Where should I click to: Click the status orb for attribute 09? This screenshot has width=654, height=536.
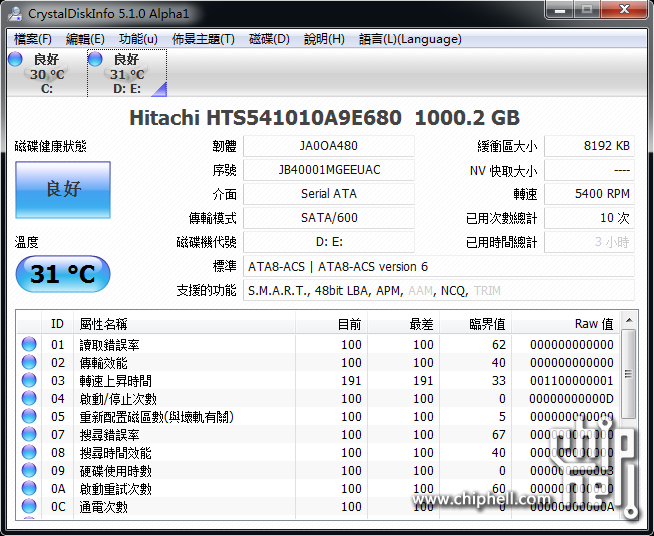point(29,470)
